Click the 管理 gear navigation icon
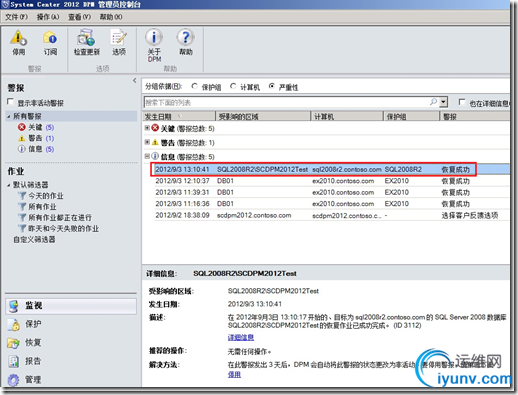The height and width of the screenshot is (395, 518). 14,380
